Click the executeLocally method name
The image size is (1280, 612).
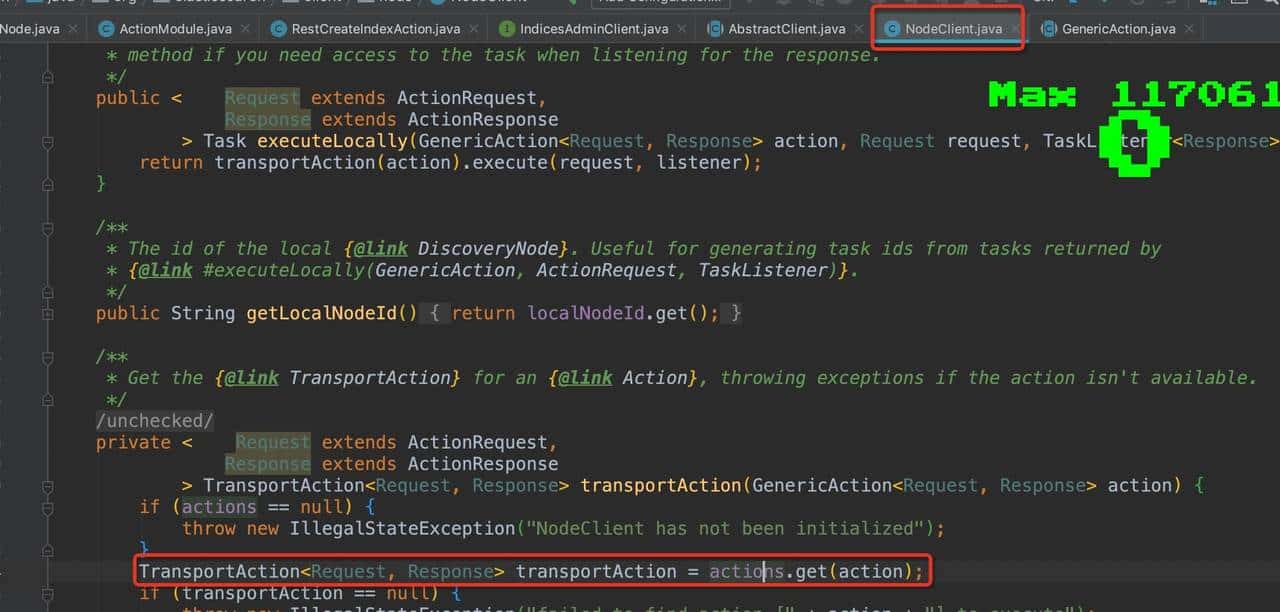pyautogui.click(x=333, y=141)
